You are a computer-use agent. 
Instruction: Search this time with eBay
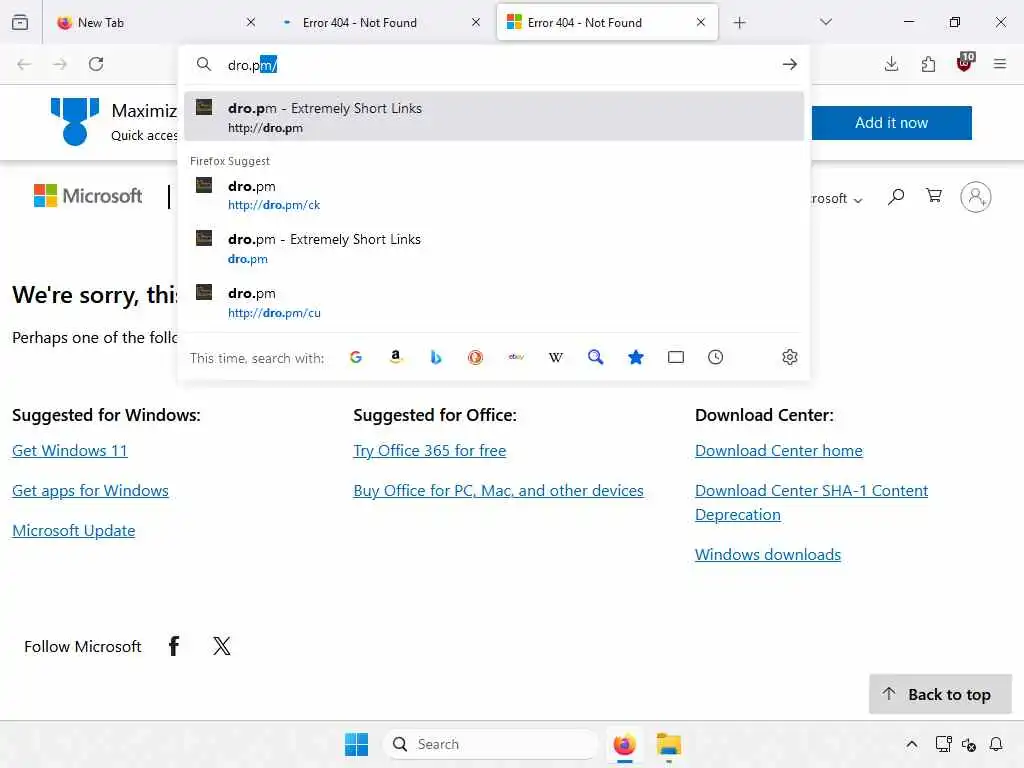(x=516, y=357)
